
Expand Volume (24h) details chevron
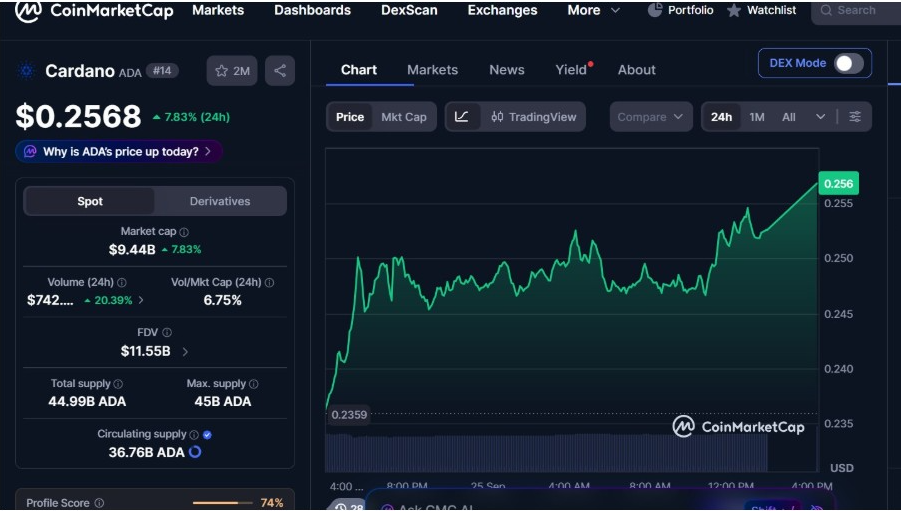[141, 300]
